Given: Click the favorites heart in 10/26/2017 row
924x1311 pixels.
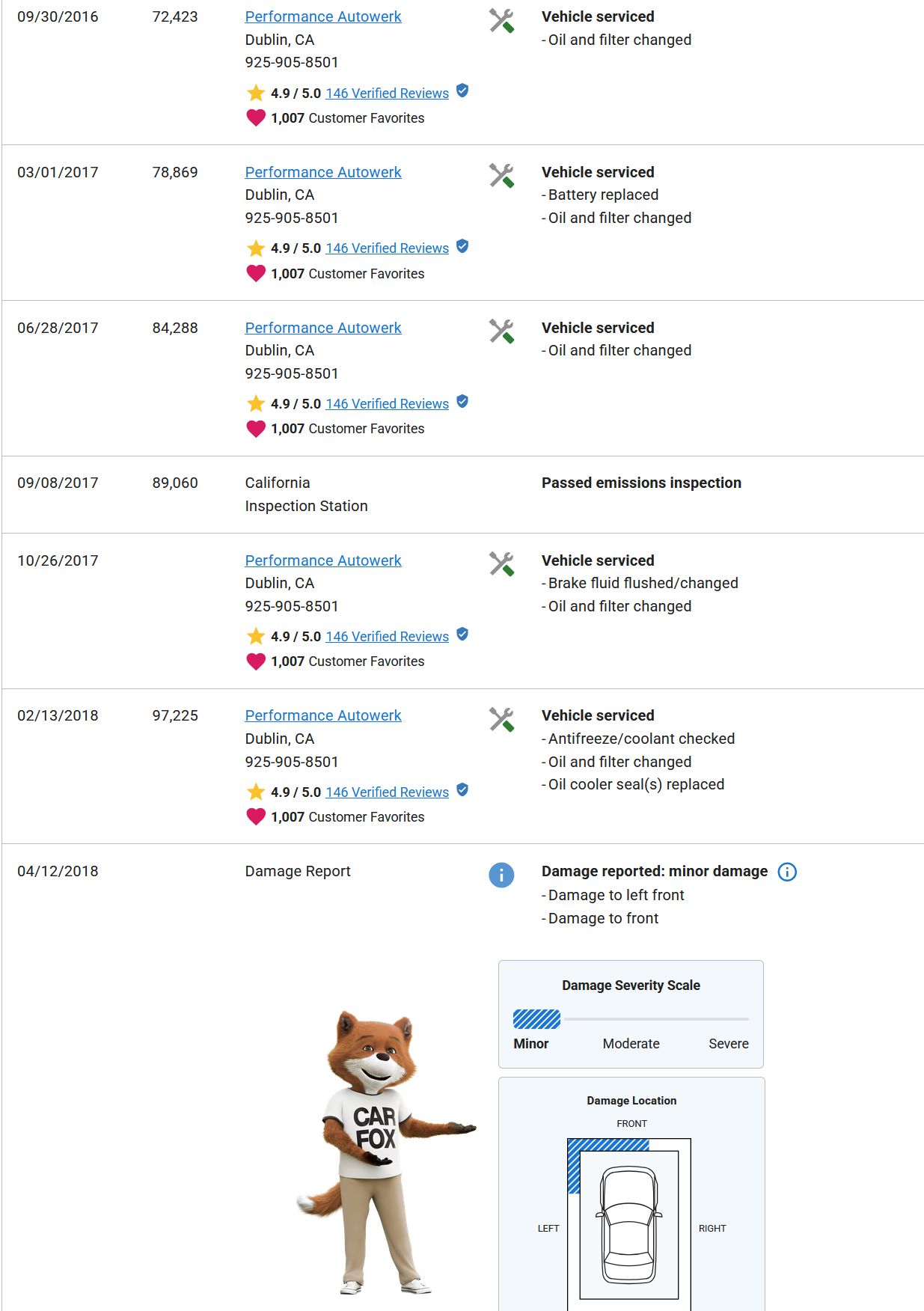Looking at the screenshot, I should [x=256, y=661].
